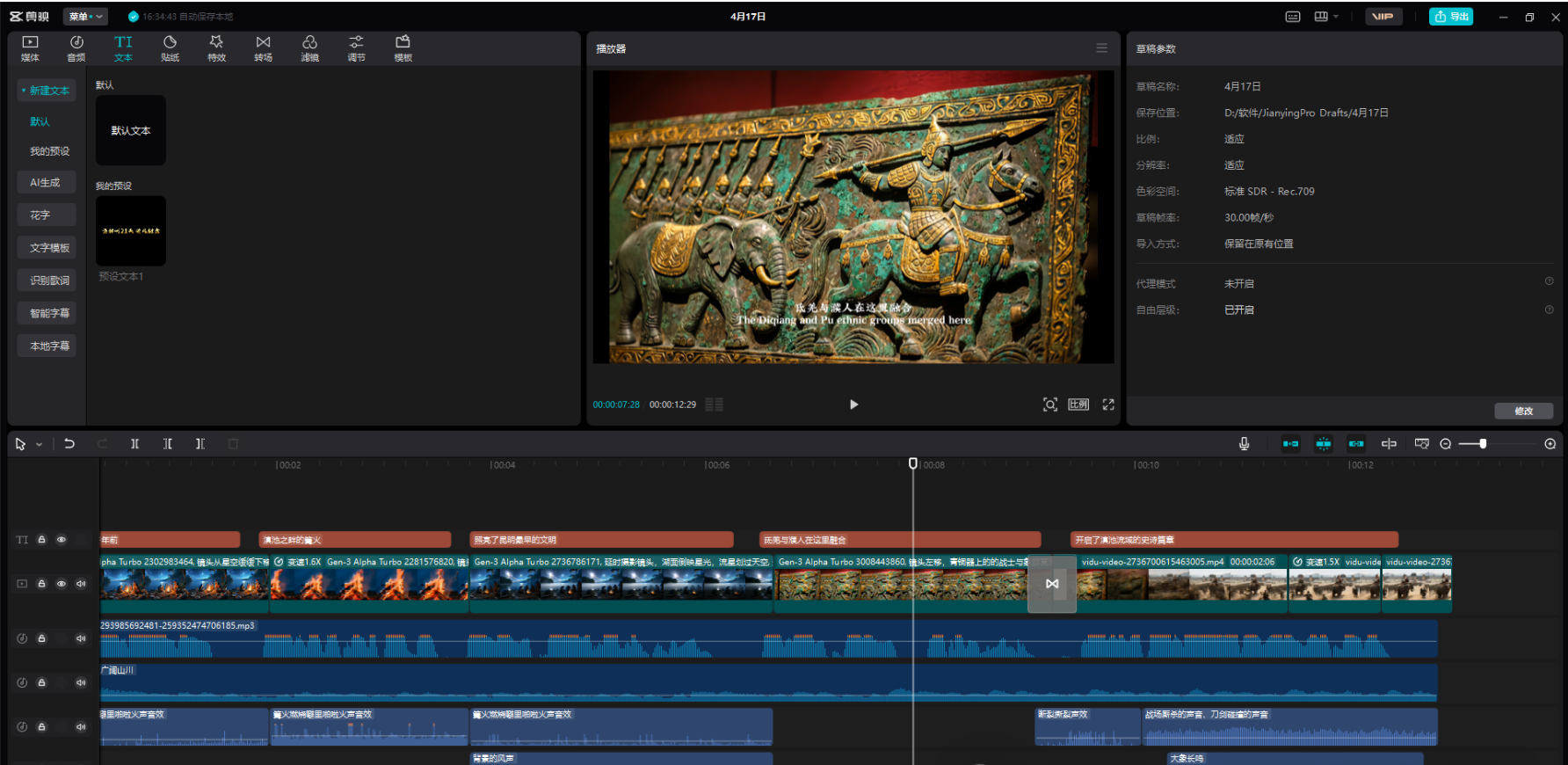Select the 滇池之畔的篝火 text clip
The height and width of the screenshot is (765, 1568).
[x=355, y=540]
